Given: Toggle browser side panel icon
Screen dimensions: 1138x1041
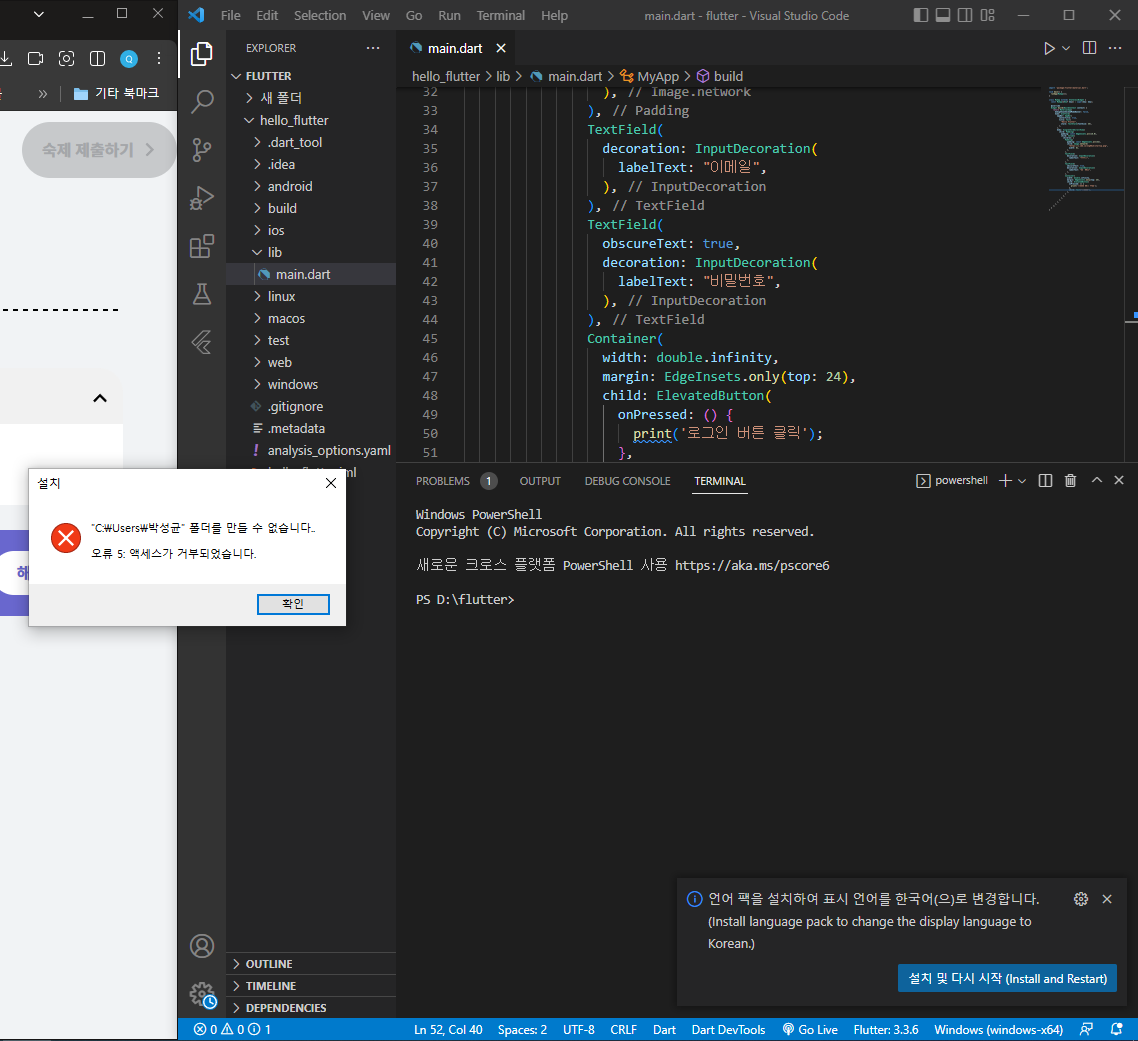Looking at the screenshot, I should tap(97, 59).
